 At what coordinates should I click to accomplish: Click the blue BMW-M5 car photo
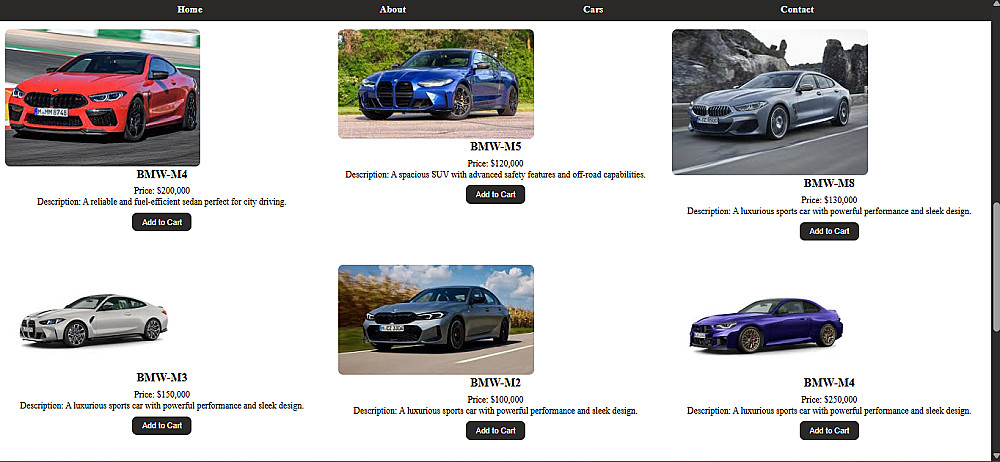coord(436,84)
